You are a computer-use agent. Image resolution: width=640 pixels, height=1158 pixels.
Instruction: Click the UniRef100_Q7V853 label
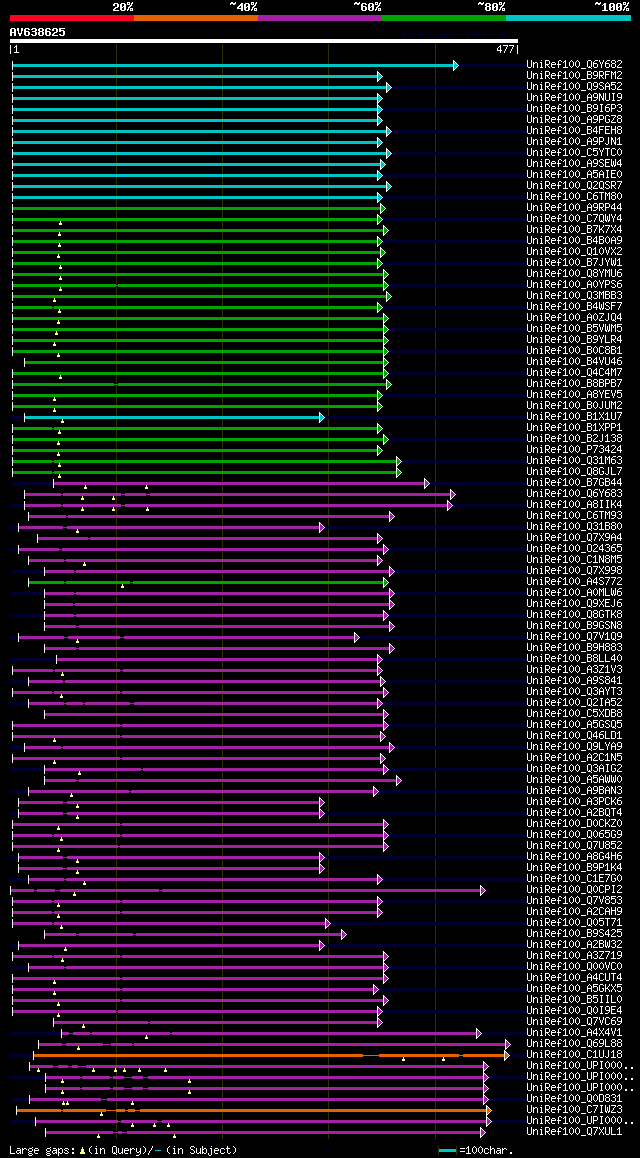pos(574,901)
